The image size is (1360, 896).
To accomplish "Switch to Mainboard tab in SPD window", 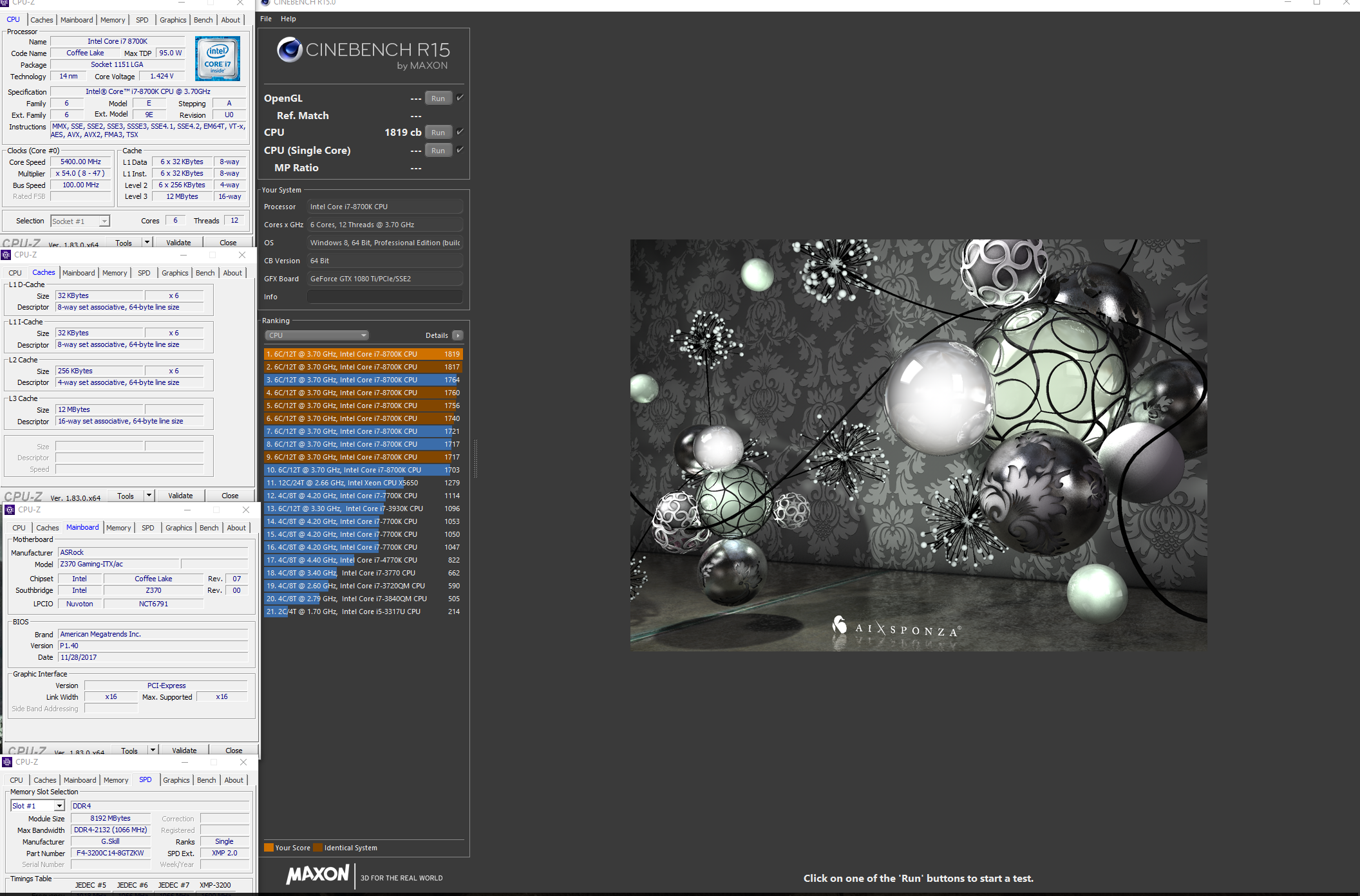I will [80, 780].
